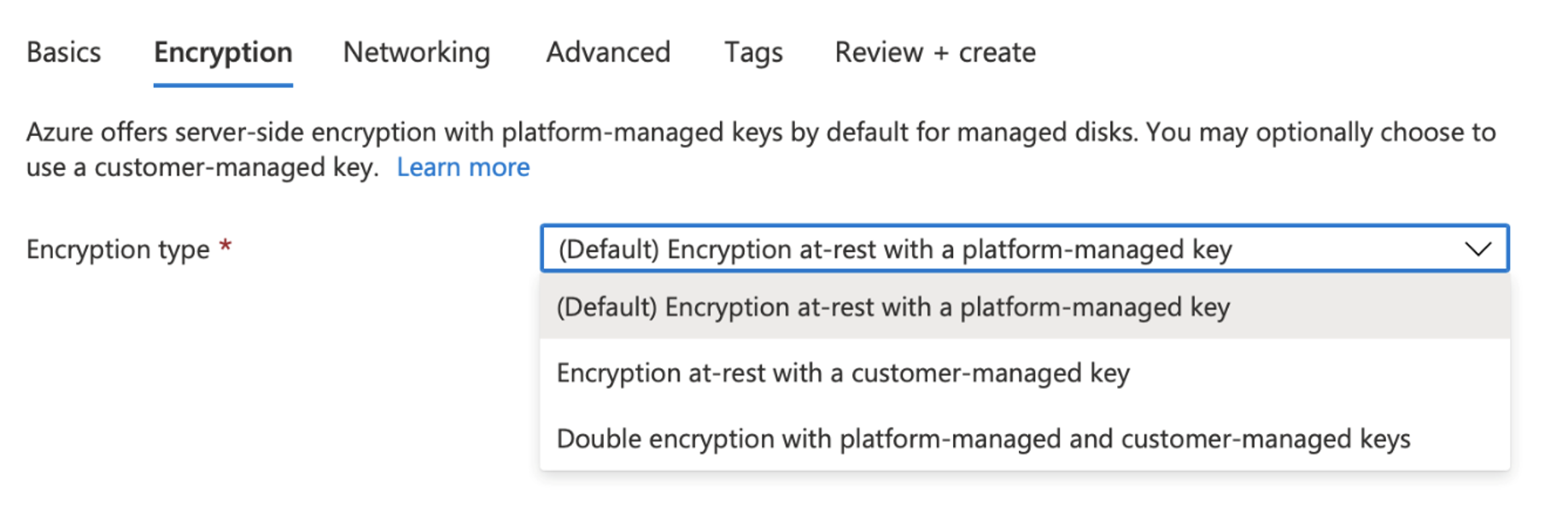Stay on the Encryption tab
Screen dimensions: 1568x518
click(x=222, y=52)
